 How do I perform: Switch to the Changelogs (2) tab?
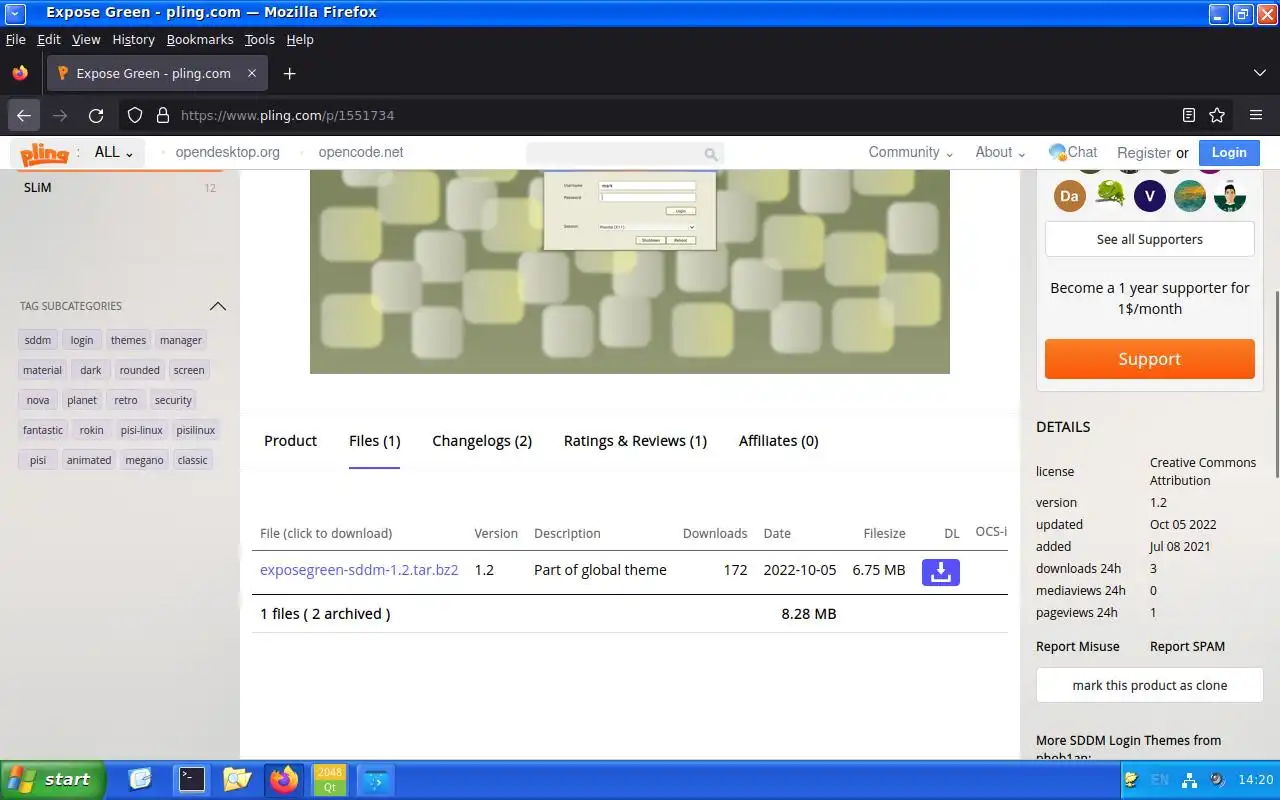(482, 441)
